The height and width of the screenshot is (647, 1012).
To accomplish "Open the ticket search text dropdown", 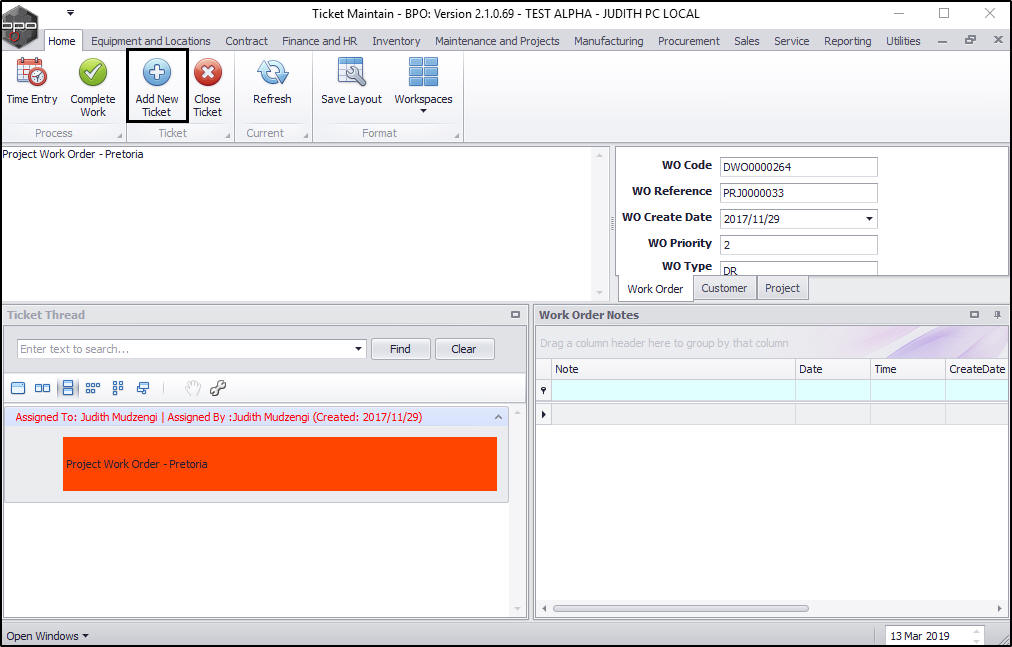I will pos(358,349).
